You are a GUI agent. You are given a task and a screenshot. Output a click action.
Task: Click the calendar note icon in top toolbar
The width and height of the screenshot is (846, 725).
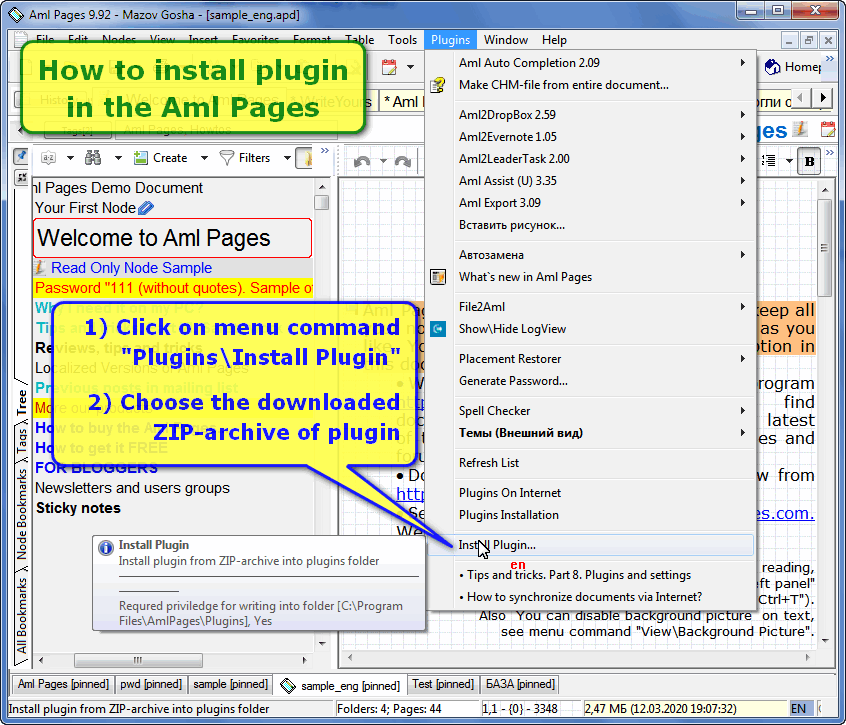click(388, 67)
